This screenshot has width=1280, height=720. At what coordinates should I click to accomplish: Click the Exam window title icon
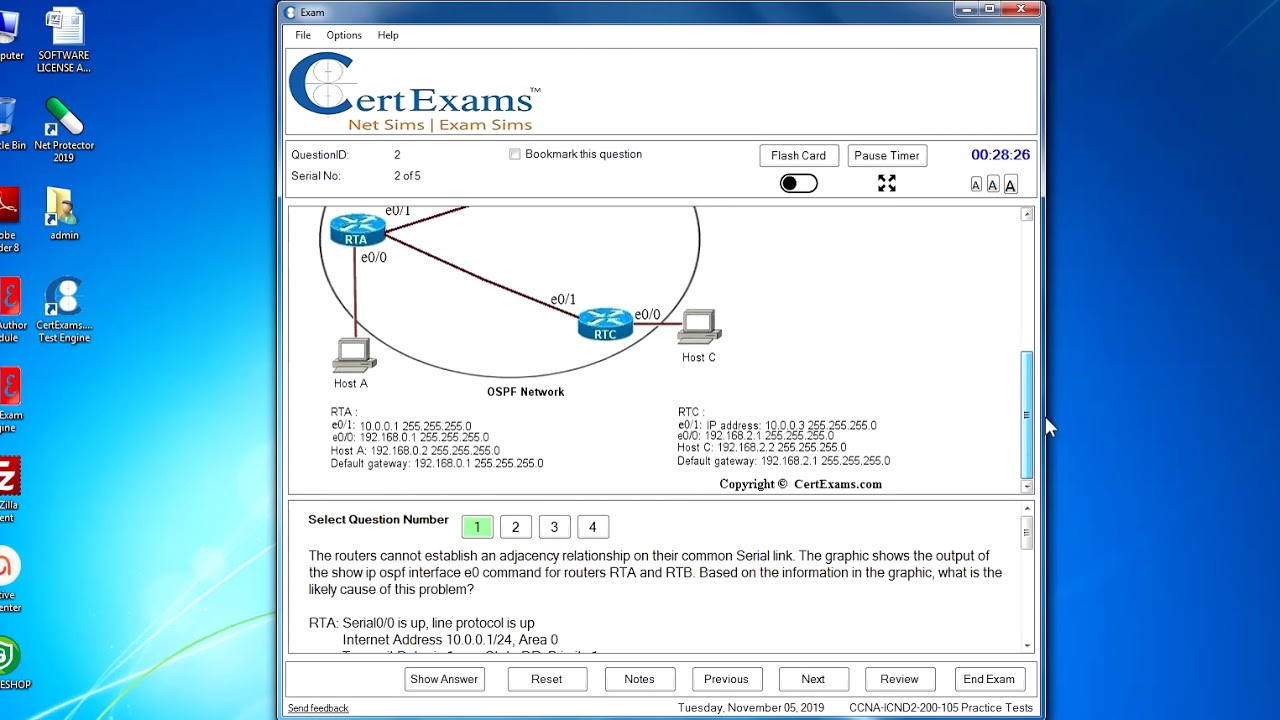(x=291, y=12)
